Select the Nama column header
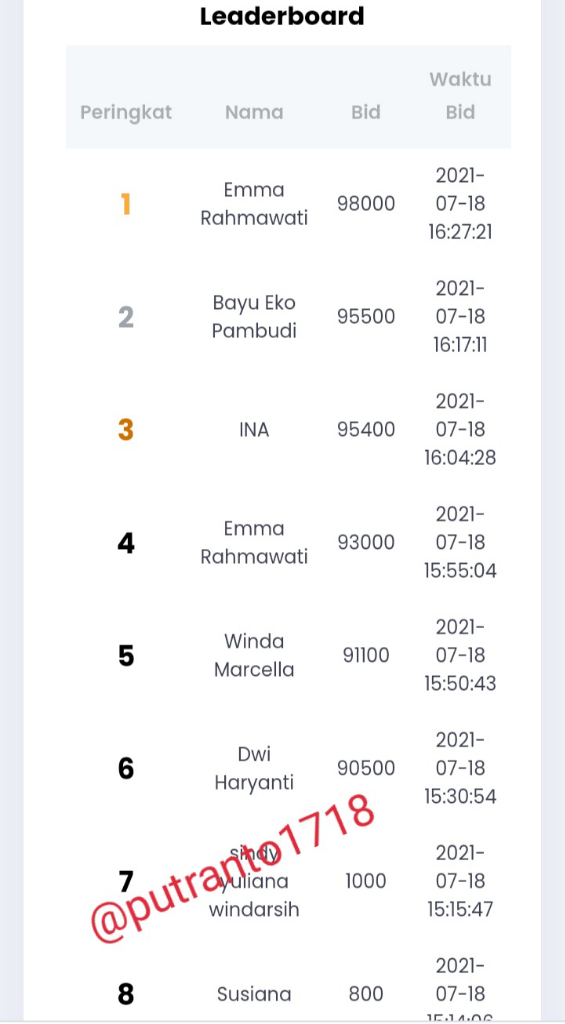This screenshot has height=1024, width=565. point(254,112)
